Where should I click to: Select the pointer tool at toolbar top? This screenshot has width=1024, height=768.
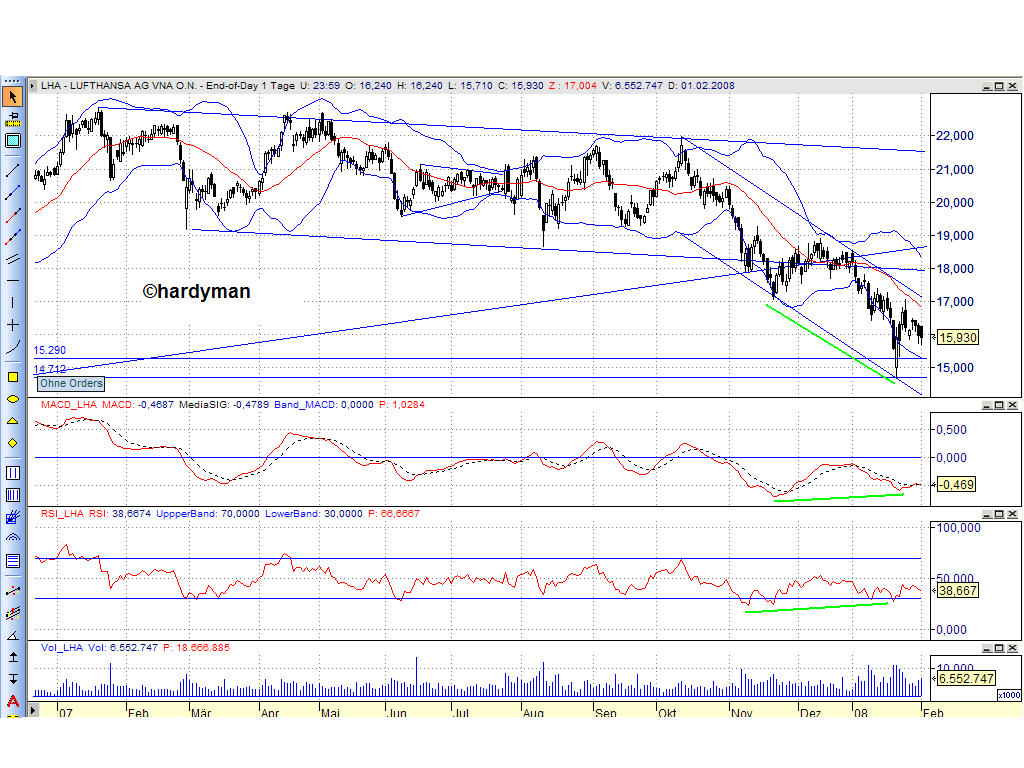click(x=13, y=95)
